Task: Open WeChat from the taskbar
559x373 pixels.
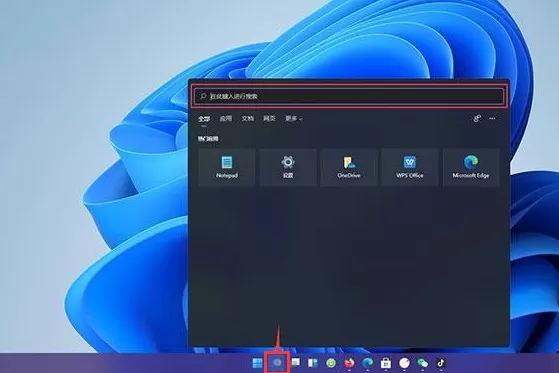Action: [422, 363]
